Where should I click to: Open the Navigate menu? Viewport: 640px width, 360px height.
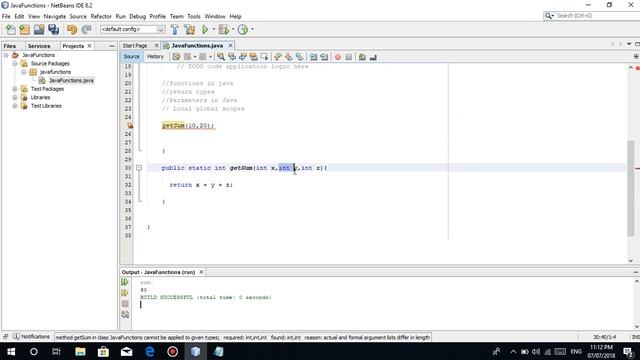click(55, 16)
